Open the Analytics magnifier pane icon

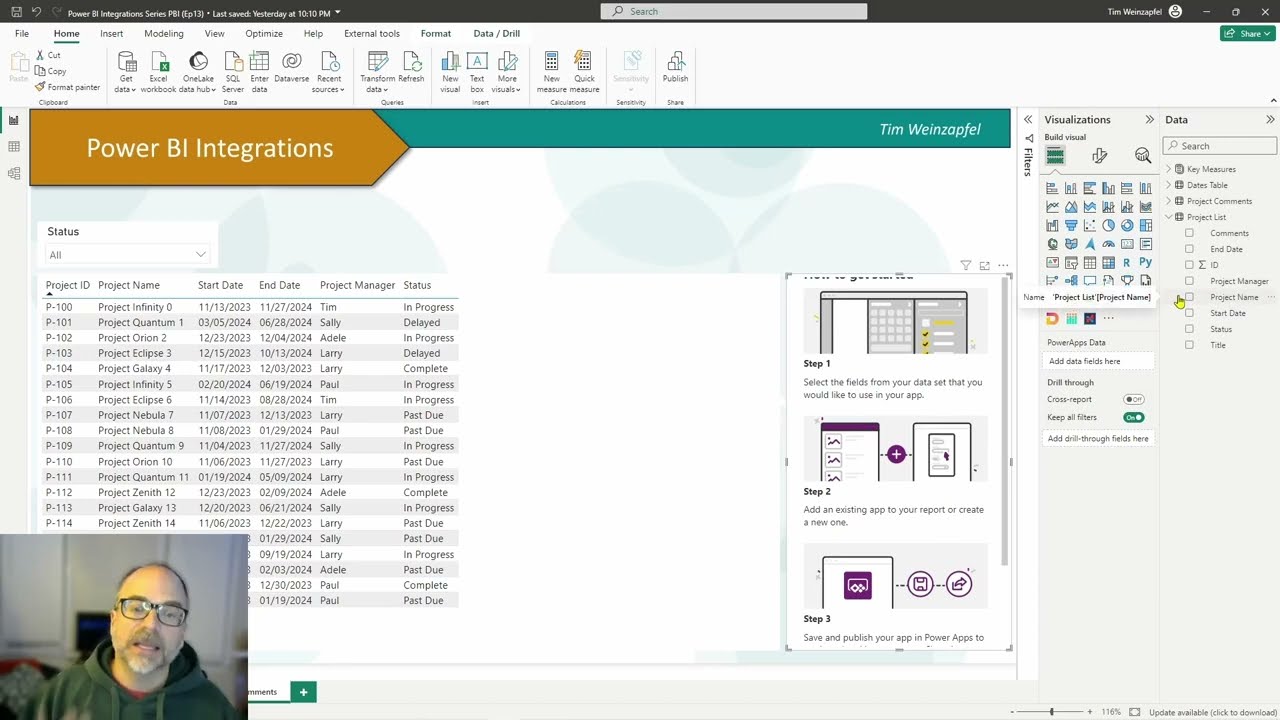point(1143,155)
